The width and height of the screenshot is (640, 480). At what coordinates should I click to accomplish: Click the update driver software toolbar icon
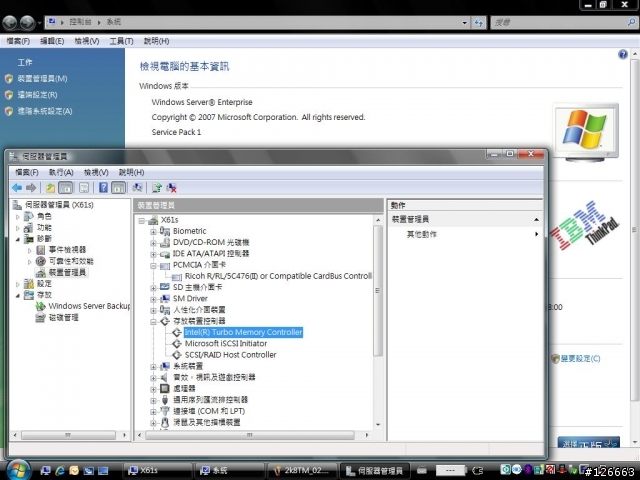coord(157,188)
